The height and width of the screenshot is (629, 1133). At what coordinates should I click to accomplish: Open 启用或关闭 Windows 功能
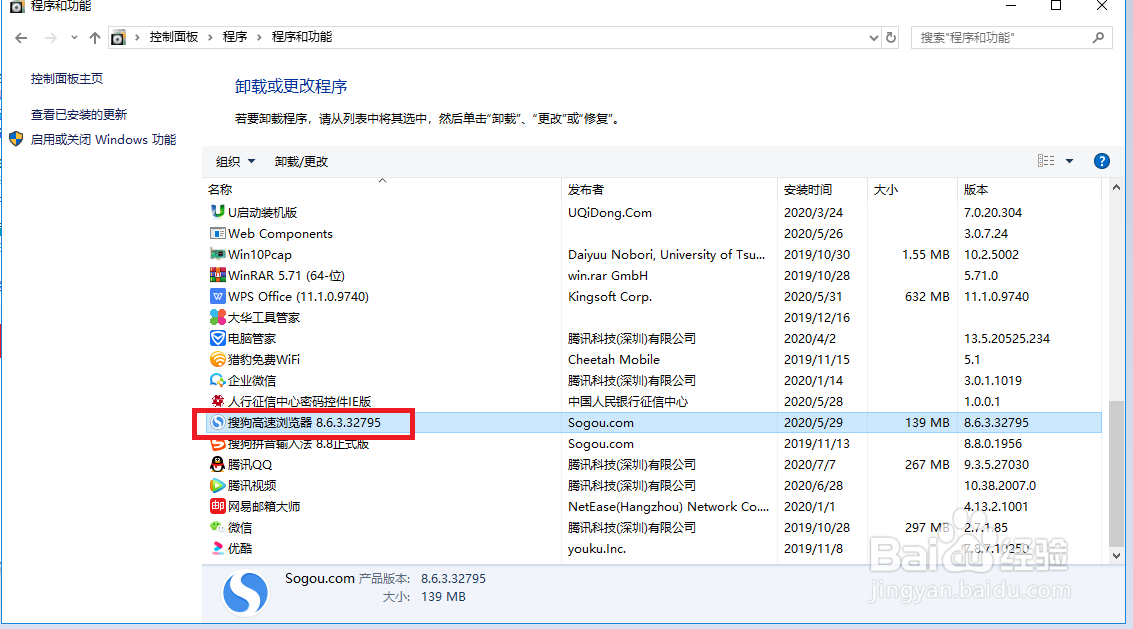[x=95, y=139]
